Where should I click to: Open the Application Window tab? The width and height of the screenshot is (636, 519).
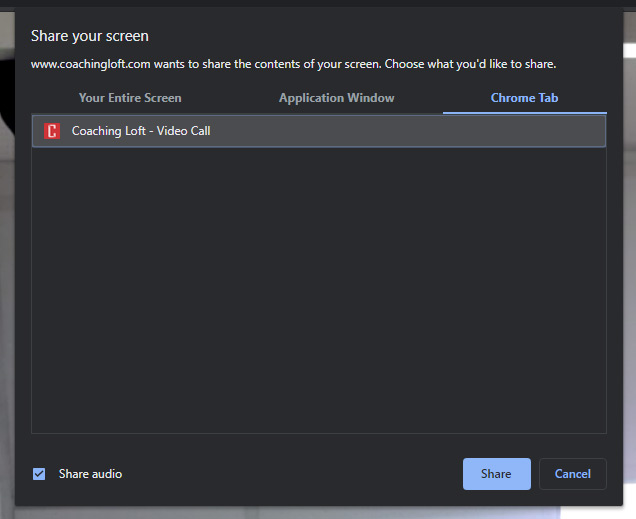click(336, 98)
